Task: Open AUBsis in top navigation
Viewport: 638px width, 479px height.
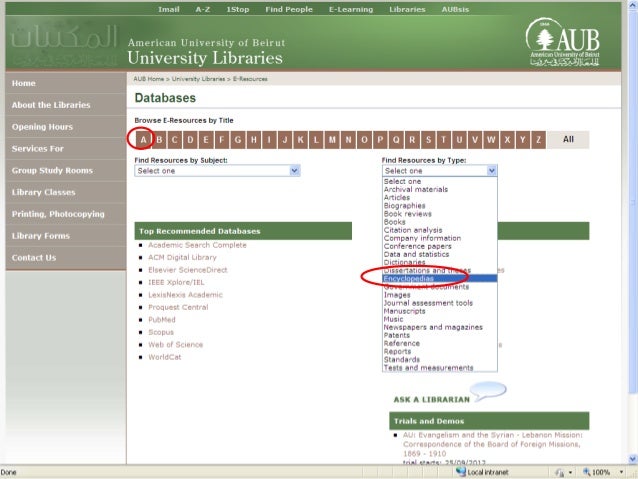Action: tap(455, 9)
